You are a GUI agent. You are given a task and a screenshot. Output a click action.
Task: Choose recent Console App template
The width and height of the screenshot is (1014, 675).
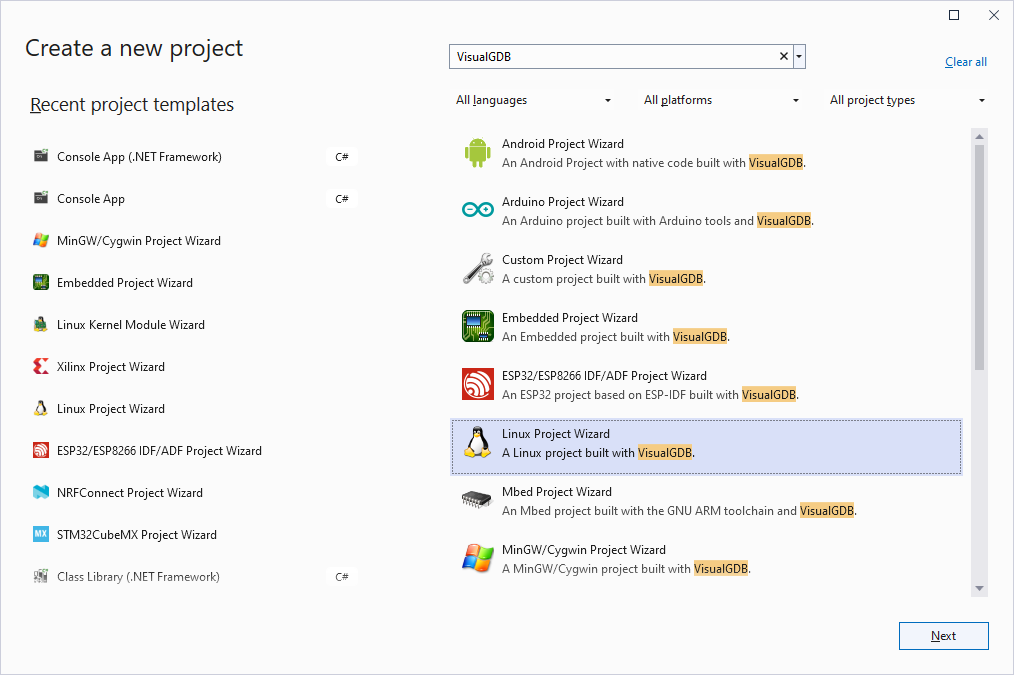[x=194, y=198]
